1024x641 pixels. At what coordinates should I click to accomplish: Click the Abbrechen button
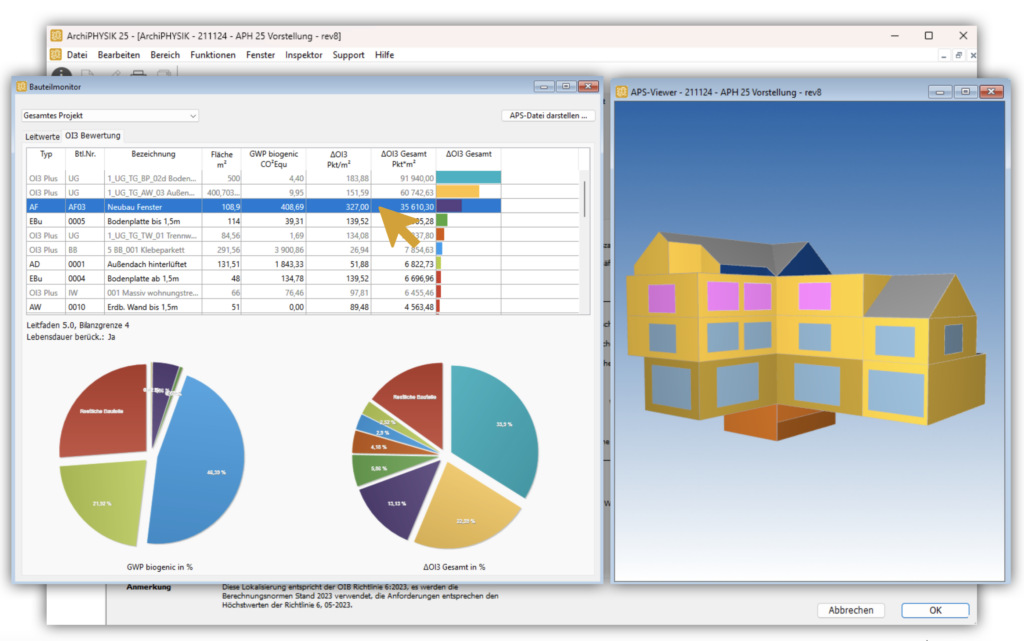click(850, 610)
